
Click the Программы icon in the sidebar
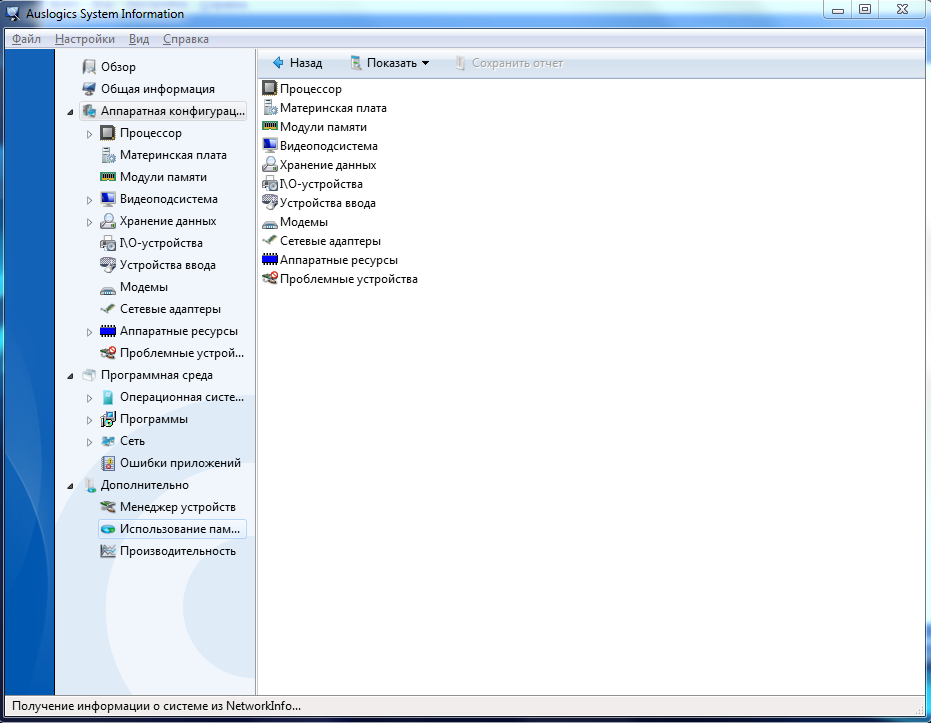[107, 418]
